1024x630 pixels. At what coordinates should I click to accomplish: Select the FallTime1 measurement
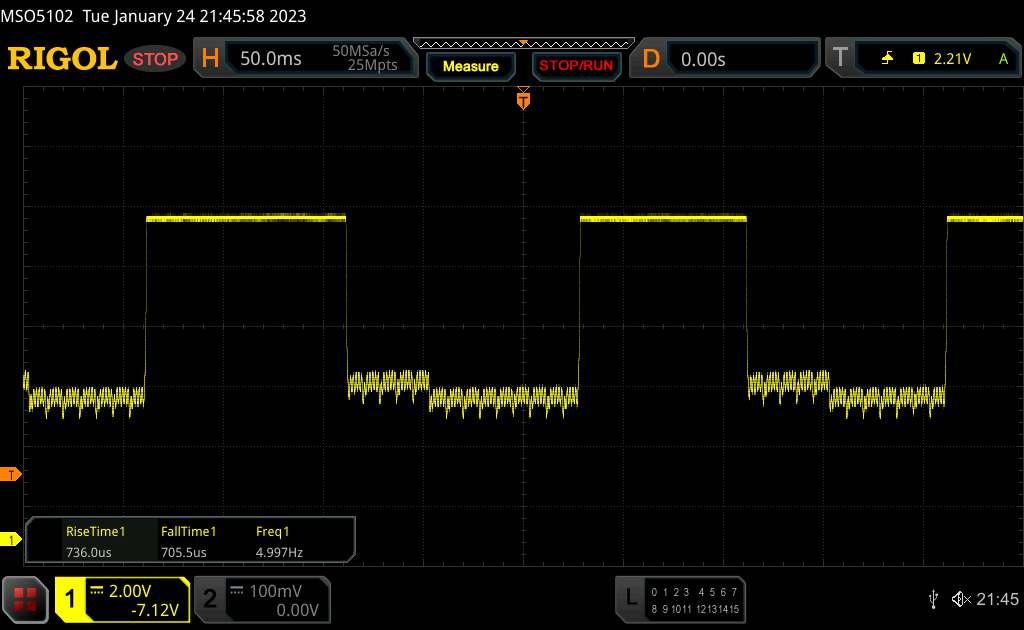(188, 531)
